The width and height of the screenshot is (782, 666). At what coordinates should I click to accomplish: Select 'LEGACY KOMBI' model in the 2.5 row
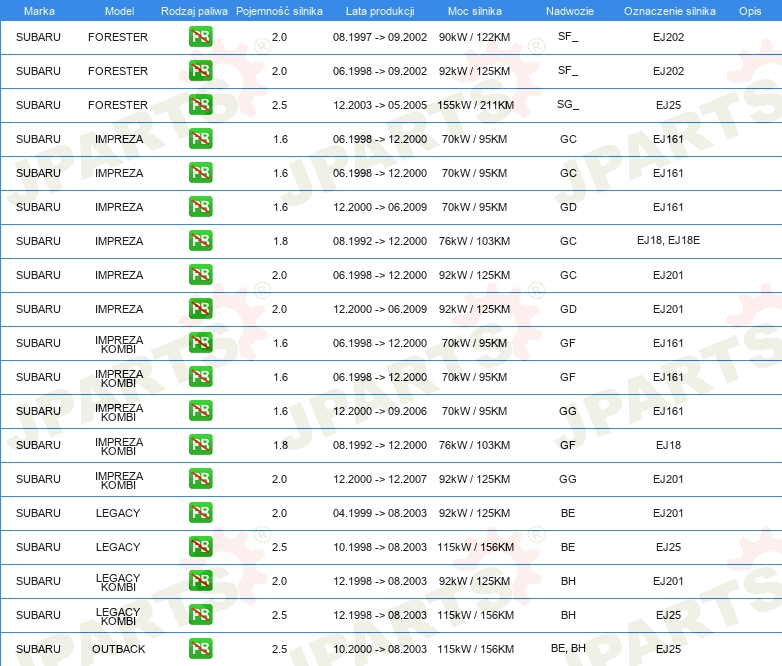pyautogui.click(x=118, y=616)
